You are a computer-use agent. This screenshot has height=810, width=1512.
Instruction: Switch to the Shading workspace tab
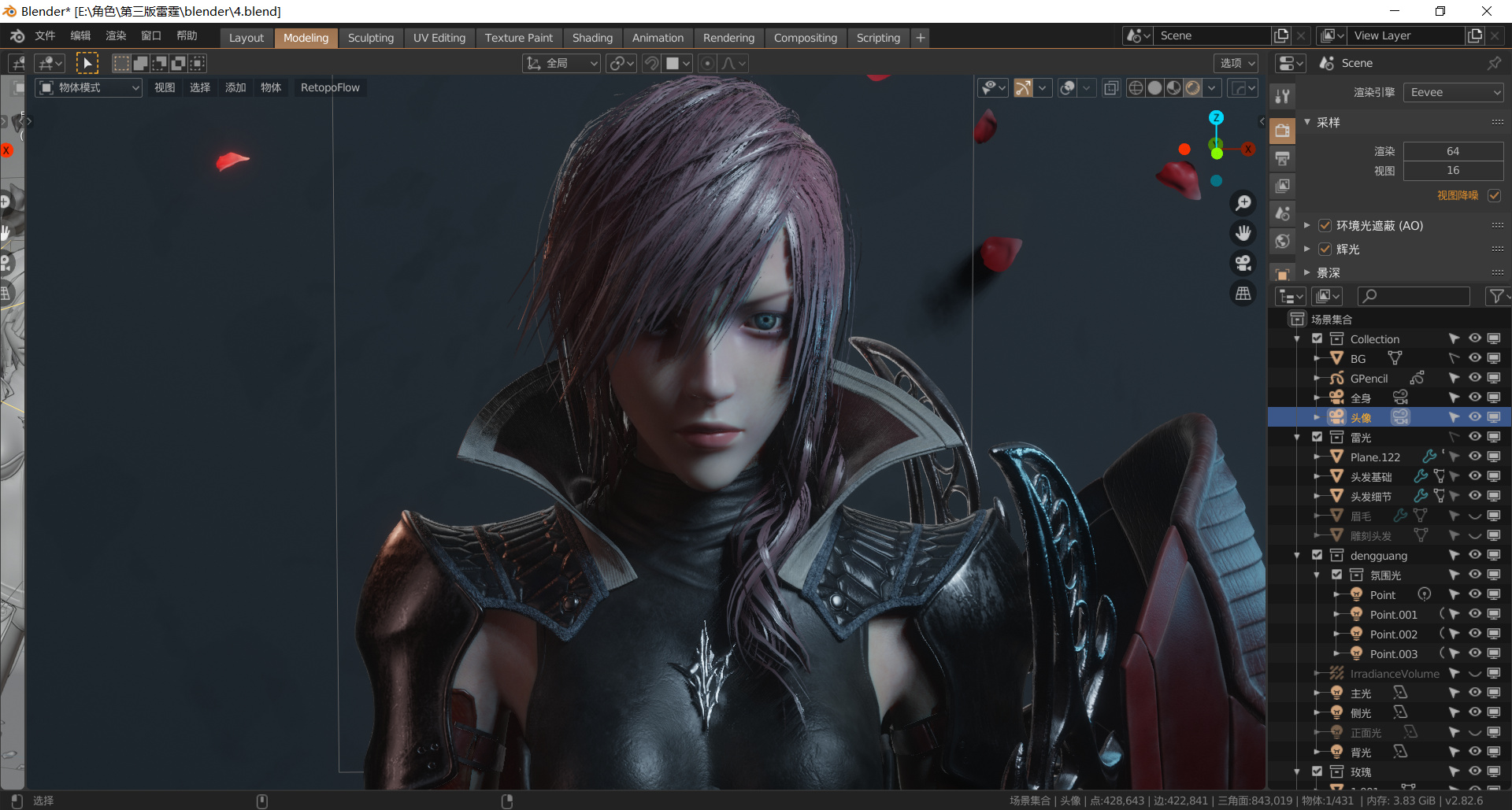pos(592,38)
